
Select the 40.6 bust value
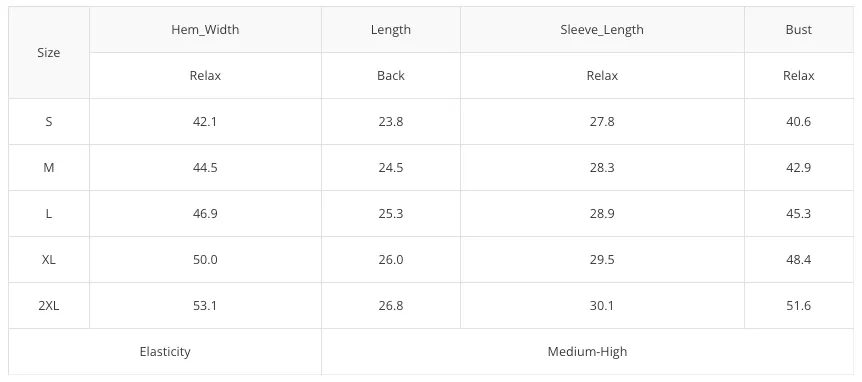(798, 122)
